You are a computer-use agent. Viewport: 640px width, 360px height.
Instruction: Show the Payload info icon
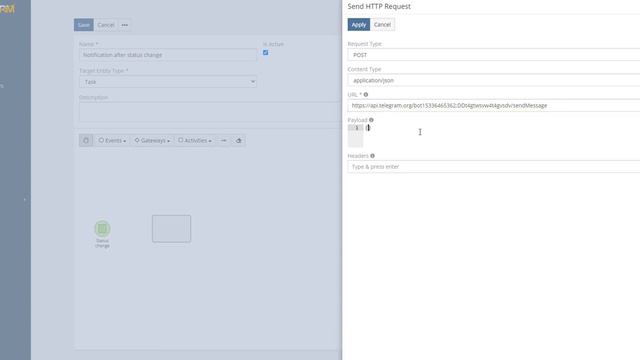(x=371, y=120)
